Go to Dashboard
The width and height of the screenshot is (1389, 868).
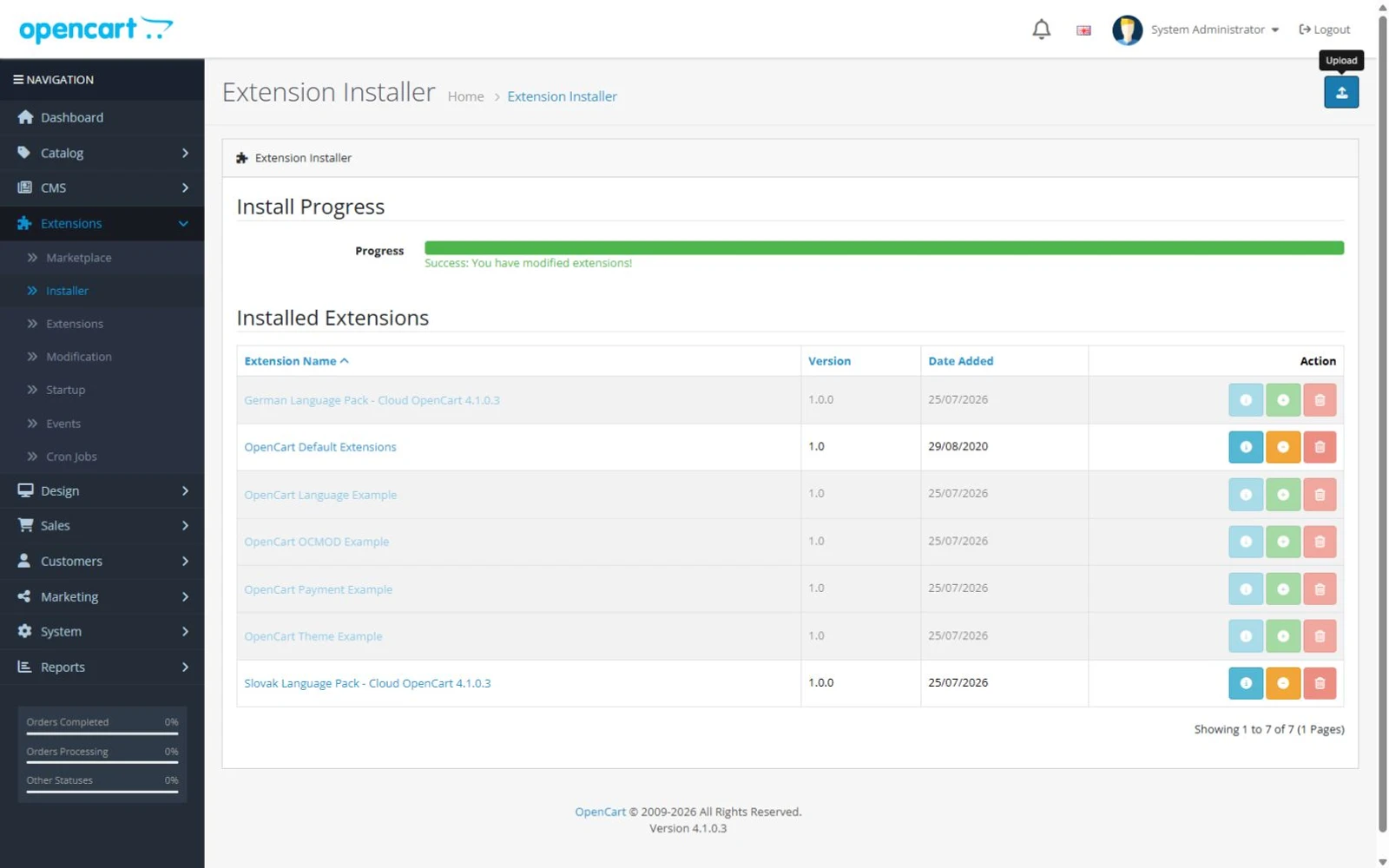tap(102, 117)
